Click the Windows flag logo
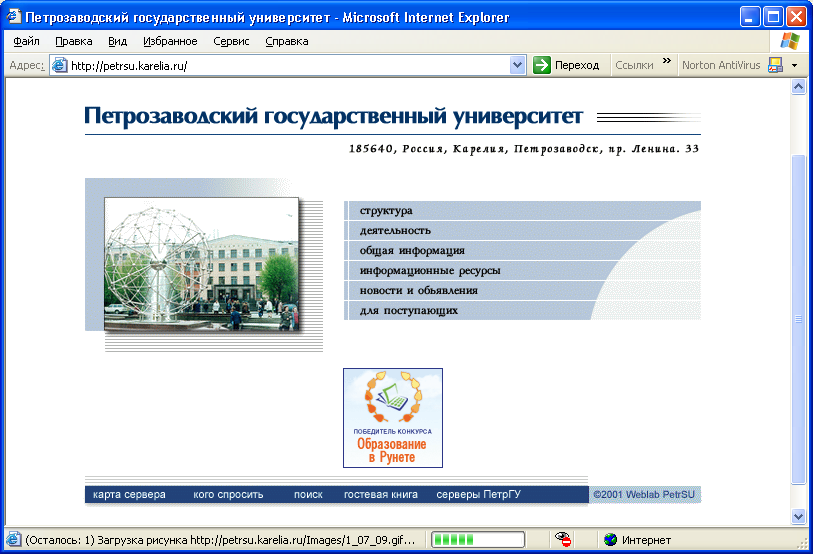Viewport: 813px width, 554px height. pyautogui.click(x=790, y=41)
